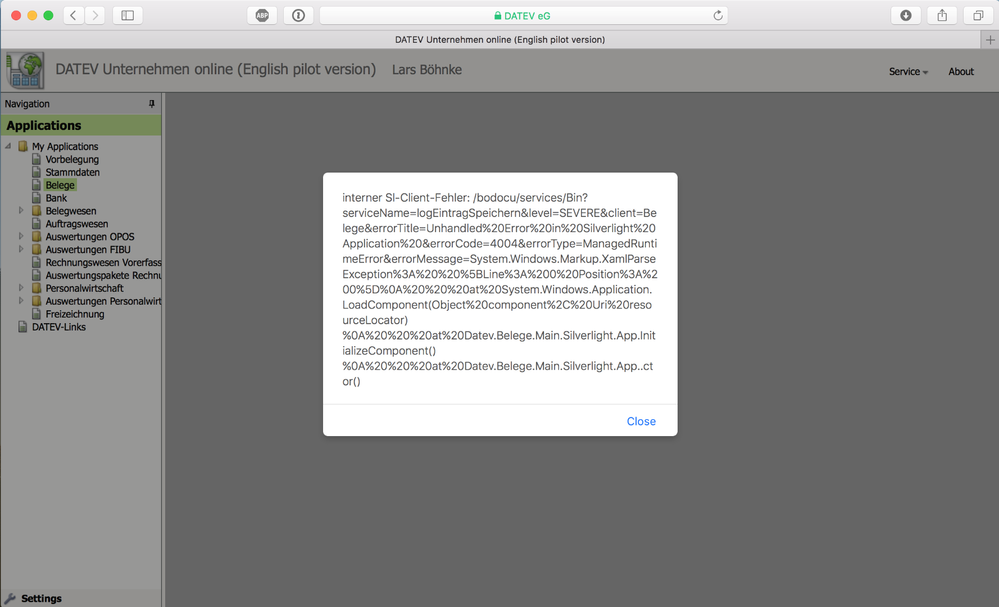Collapse the My Applications tree node
999x607 pixels.
pyautogui.click(x=8, y=146)
